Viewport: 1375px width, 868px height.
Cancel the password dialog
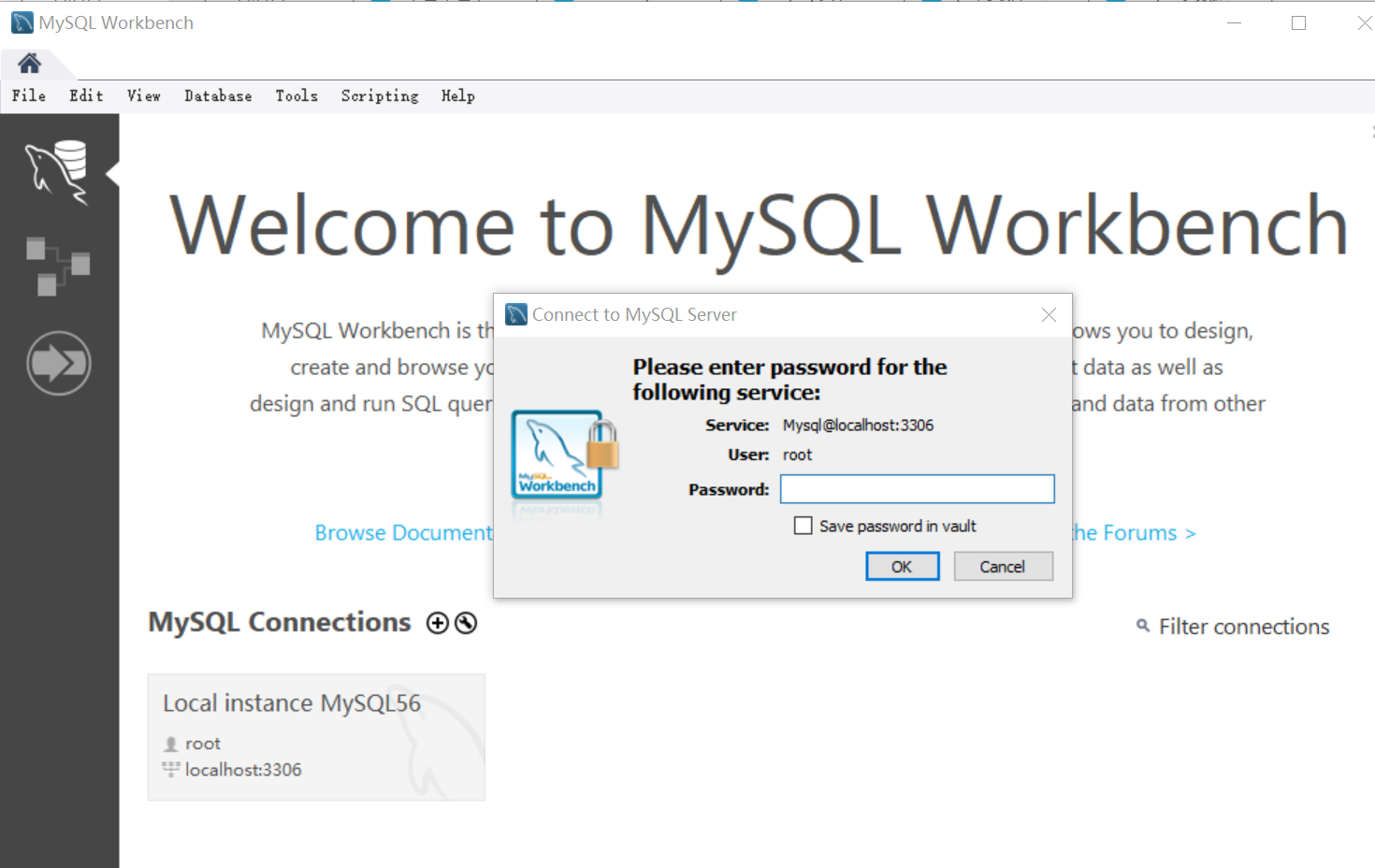click(x=1003, y=567)
